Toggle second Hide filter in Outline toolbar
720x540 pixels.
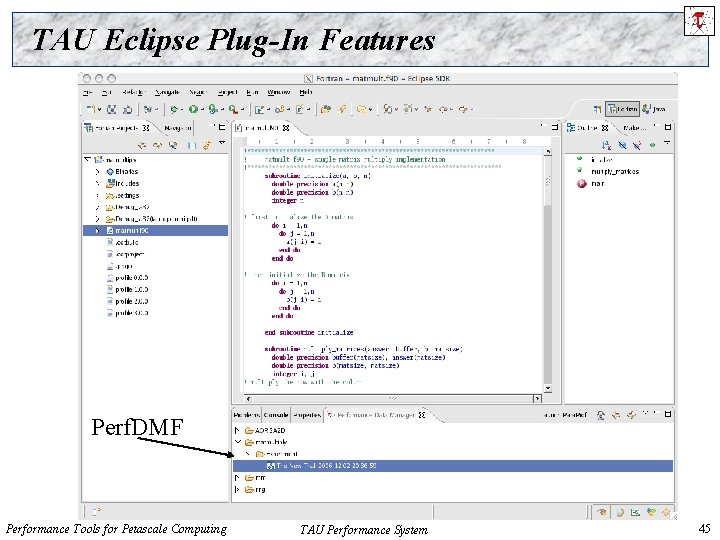pos(637,146)
